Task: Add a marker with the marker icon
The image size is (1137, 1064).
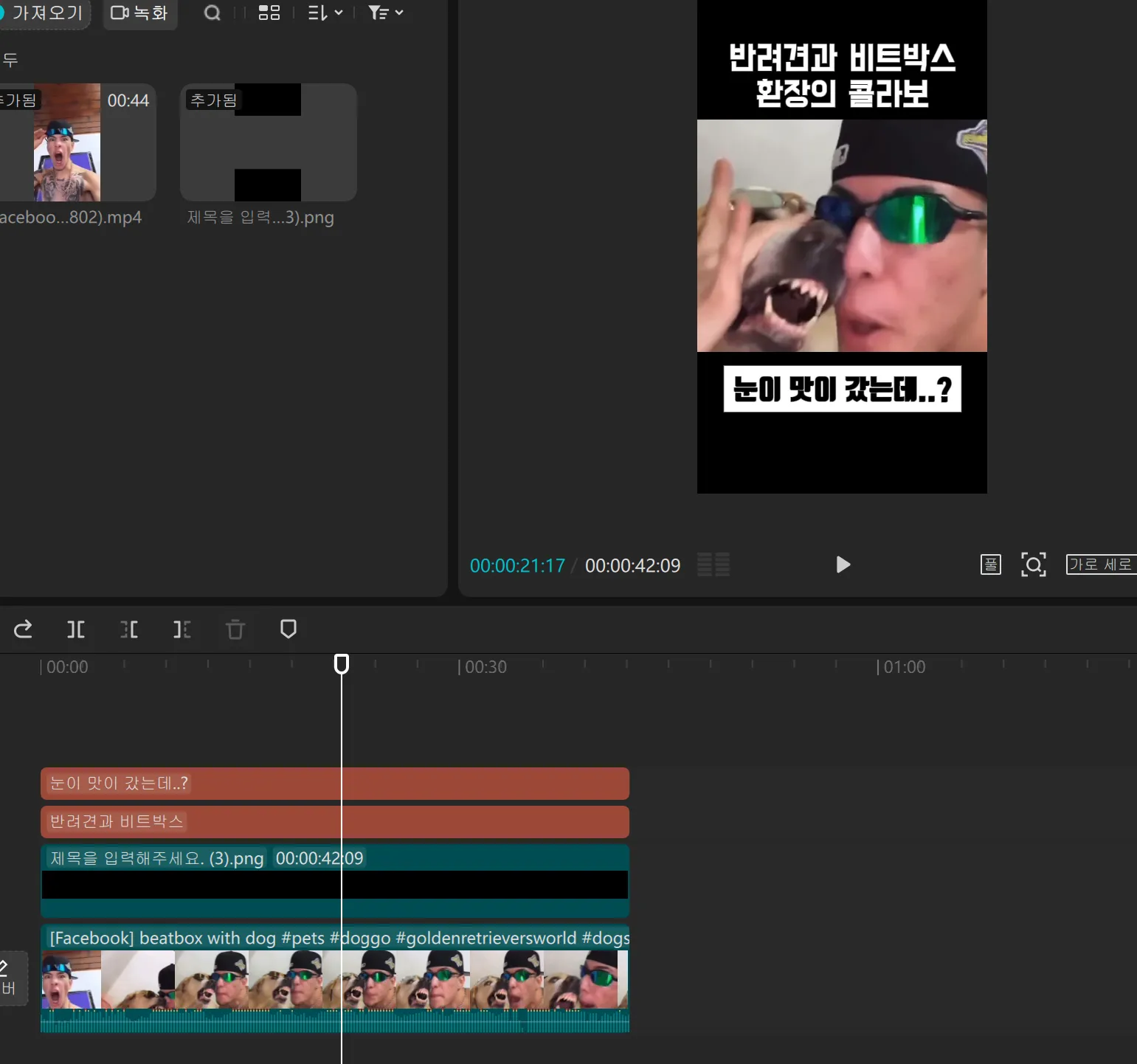Action: coord(288,629)
